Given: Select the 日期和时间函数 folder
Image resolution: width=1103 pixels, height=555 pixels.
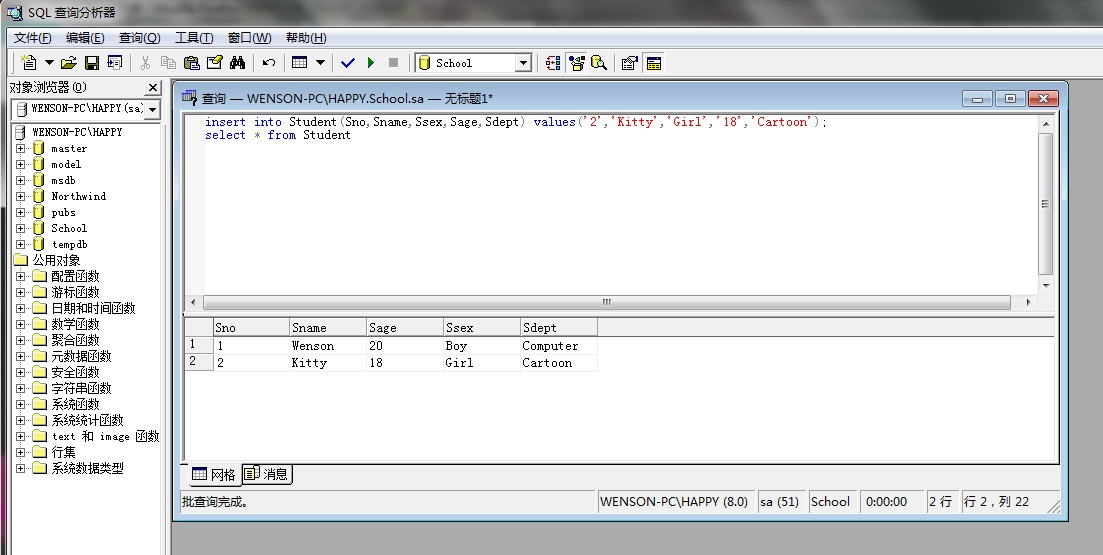Looking at the screenshot, I should coord(93,308).
